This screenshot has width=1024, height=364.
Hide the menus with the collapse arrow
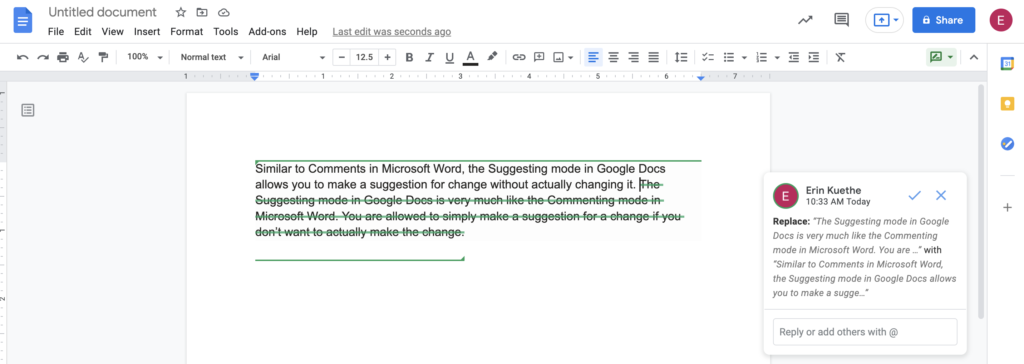974,58
